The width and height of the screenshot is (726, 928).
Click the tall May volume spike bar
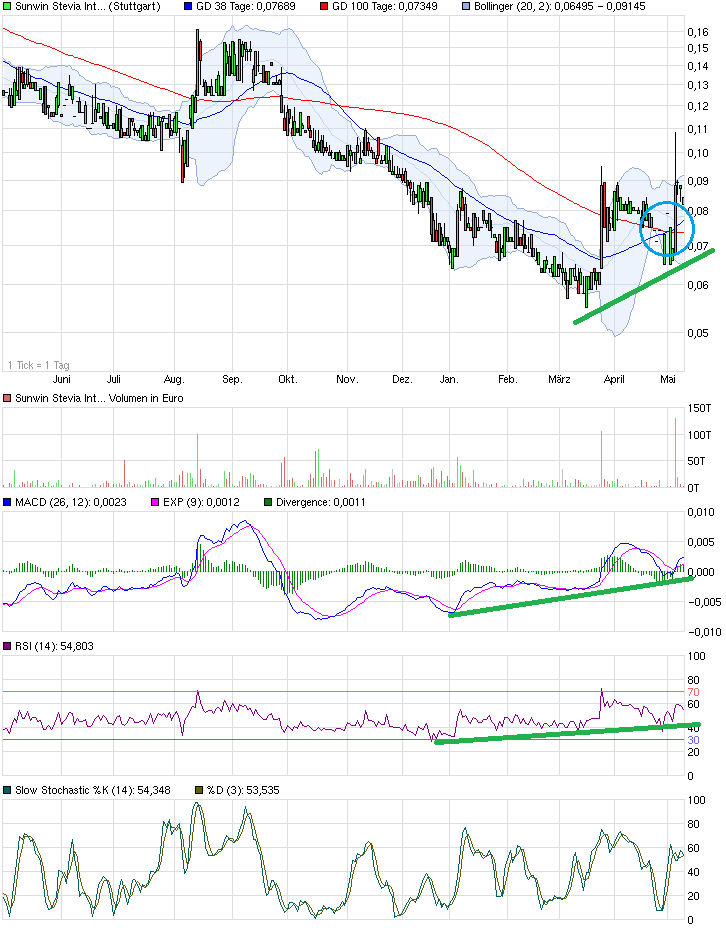(x=675, y=453)
